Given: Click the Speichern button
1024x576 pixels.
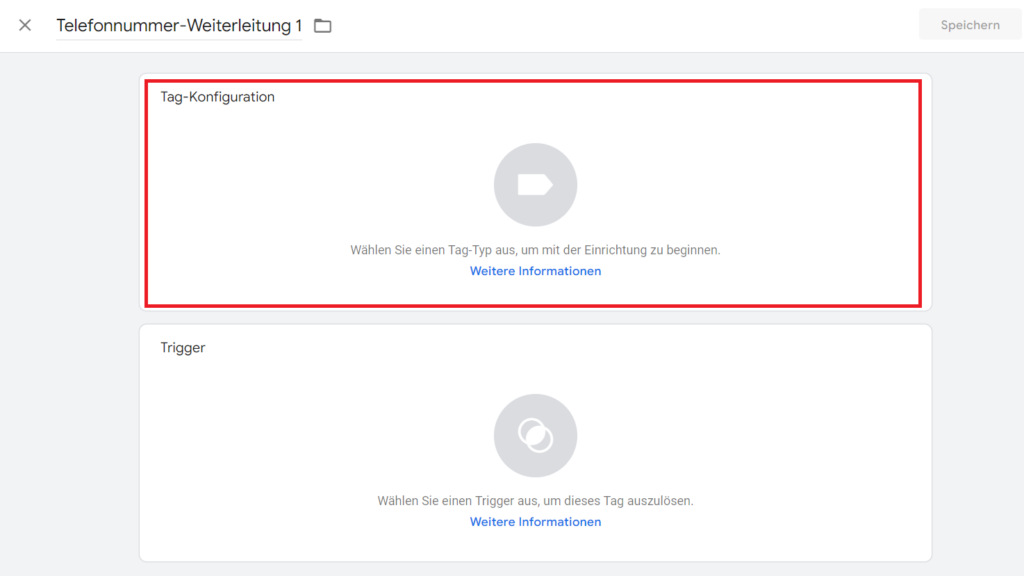Looking at the screenshot, I should coord(970,25).
